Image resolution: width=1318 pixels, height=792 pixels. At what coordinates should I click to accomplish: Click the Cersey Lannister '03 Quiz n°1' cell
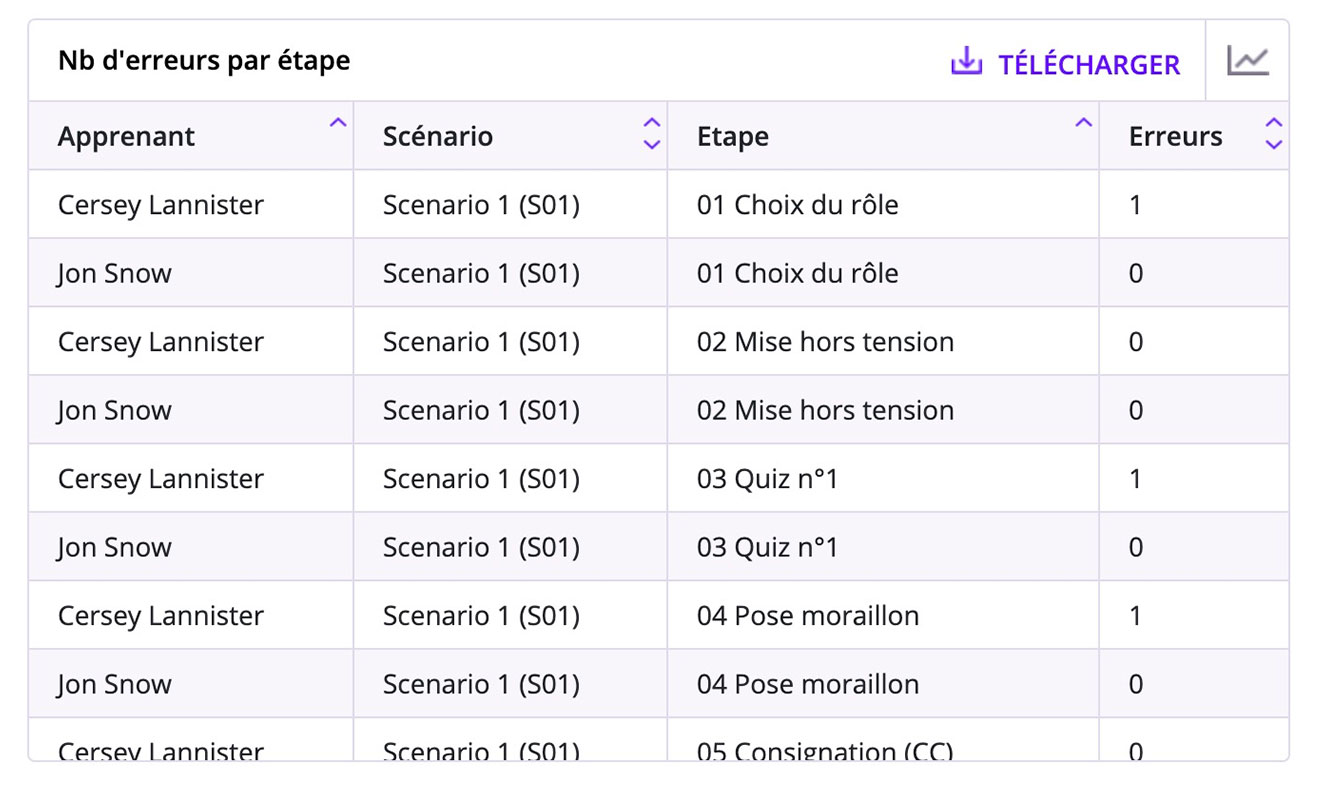(x=767, y=479)
